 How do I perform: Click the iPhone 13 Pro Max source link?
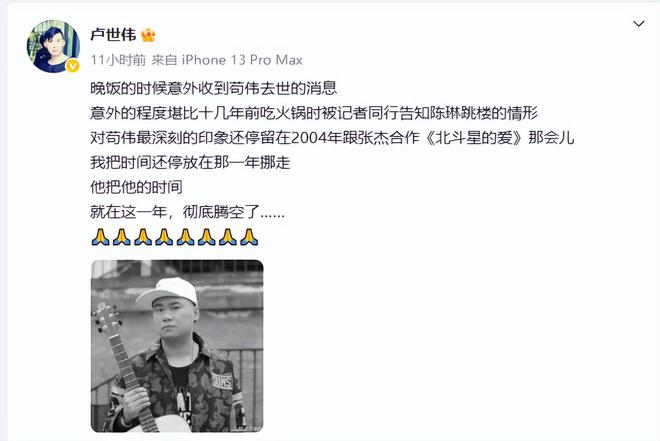[x=242, y=60]
